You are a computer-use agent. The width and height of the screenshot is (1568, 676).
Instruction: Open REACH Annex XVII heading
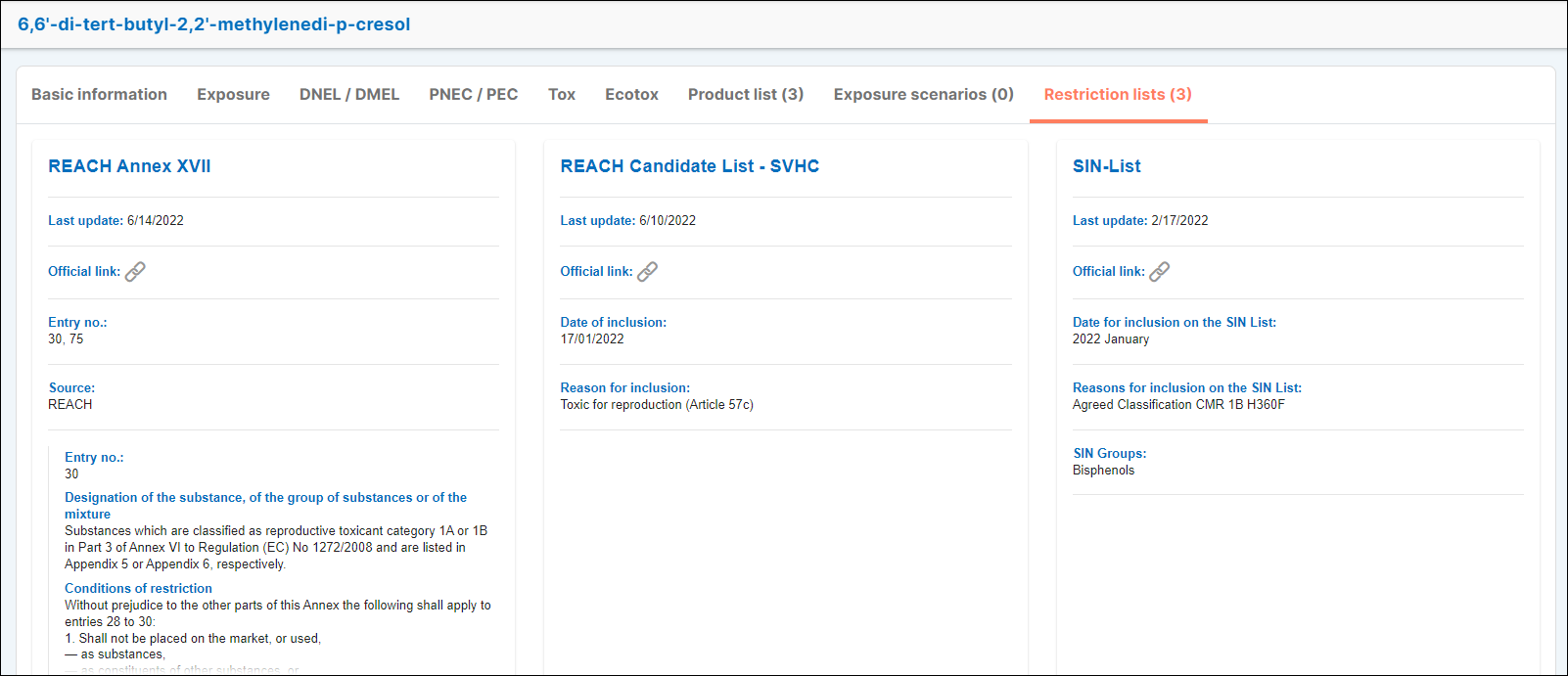[129, 166]
